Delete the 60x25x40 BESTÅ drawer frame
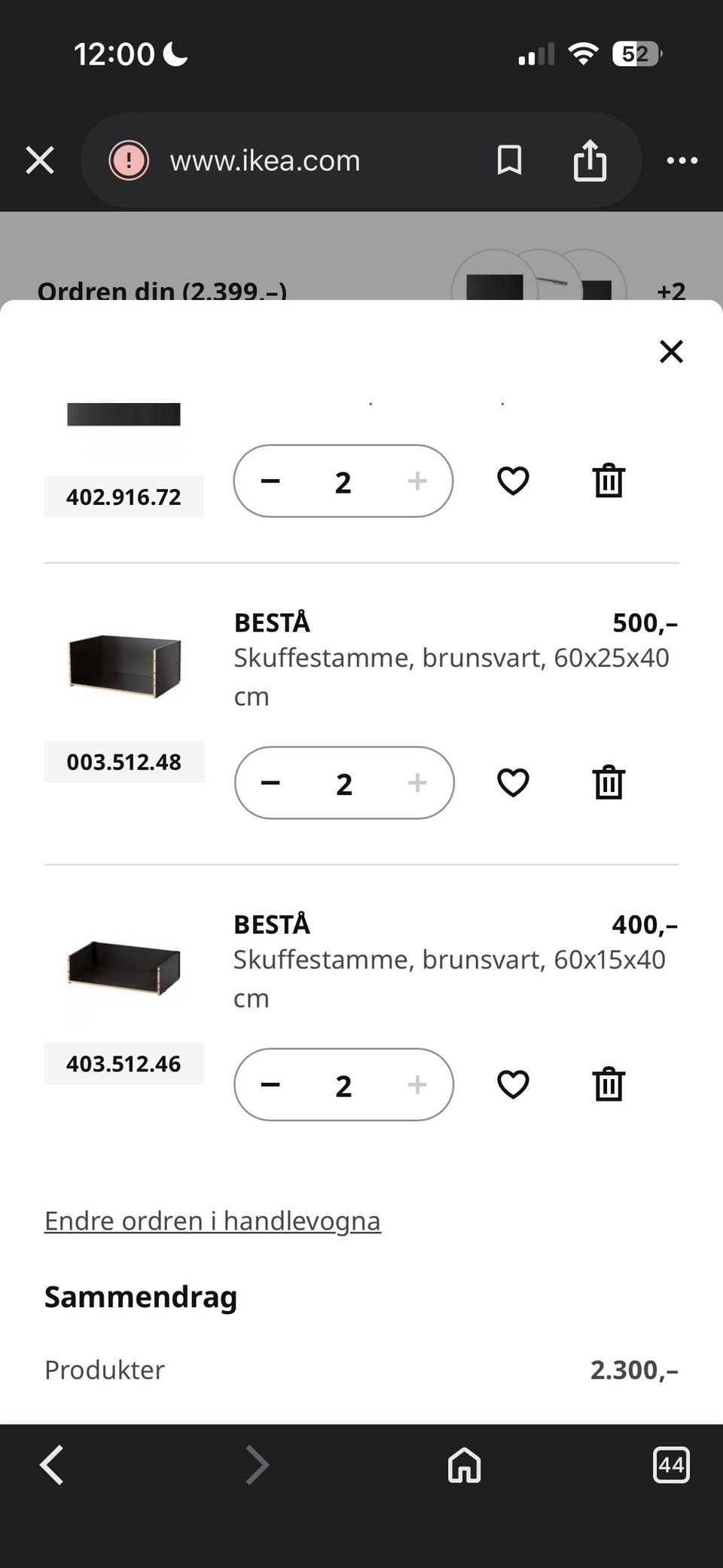 (x=609, y=783)
